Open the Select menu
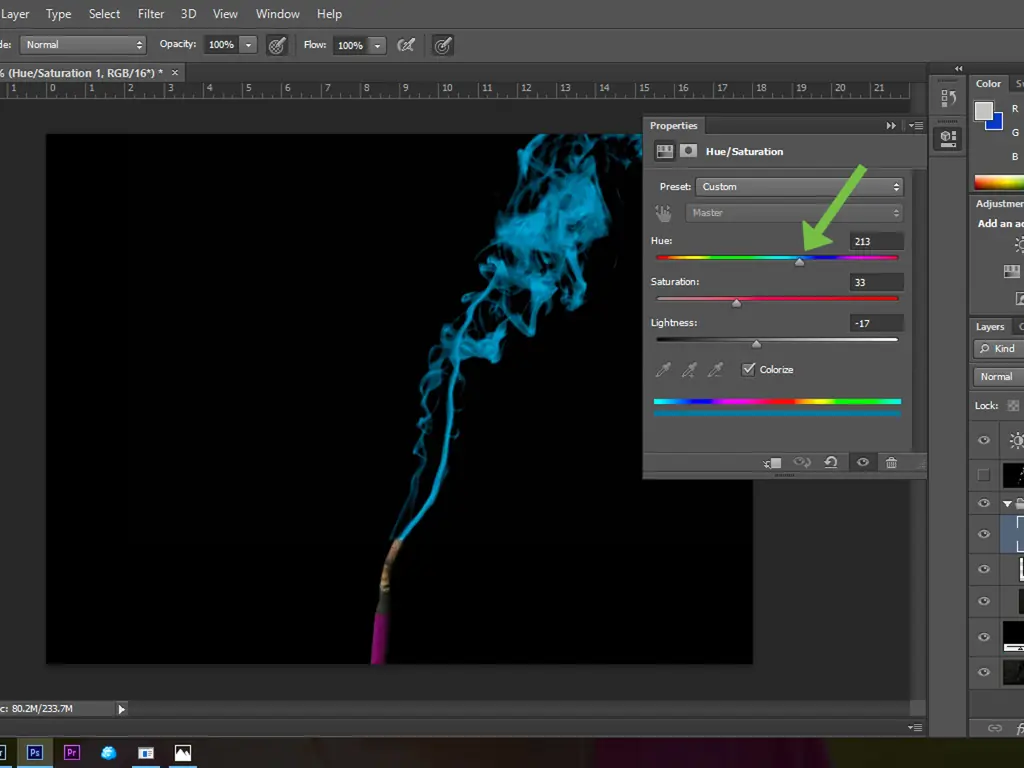This screenshot has width=1024, height=768. click(104, 14)
